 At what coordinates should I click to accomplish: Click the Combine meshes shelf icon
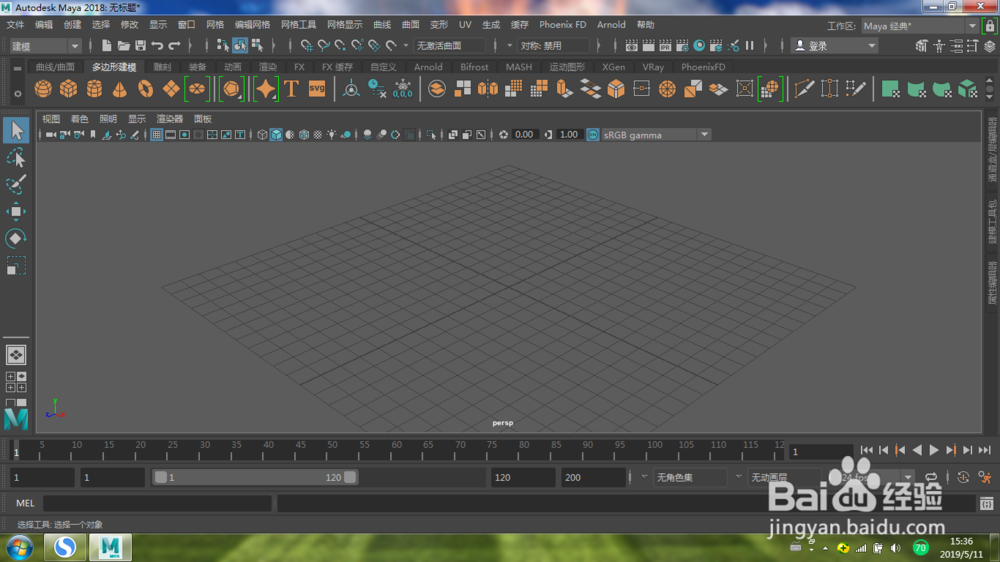pos(437,89)
